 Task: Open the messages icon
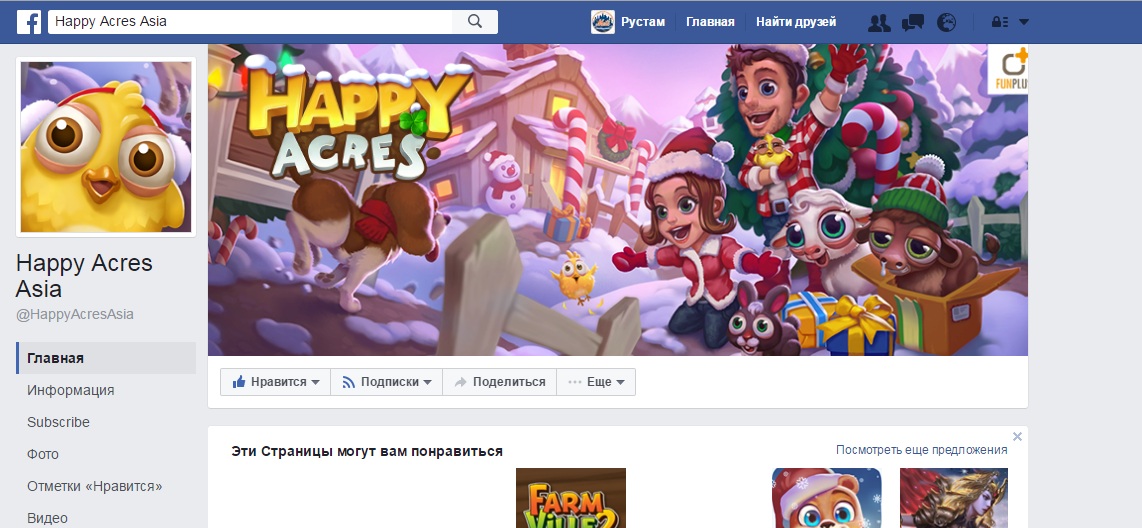click(913, 23)
